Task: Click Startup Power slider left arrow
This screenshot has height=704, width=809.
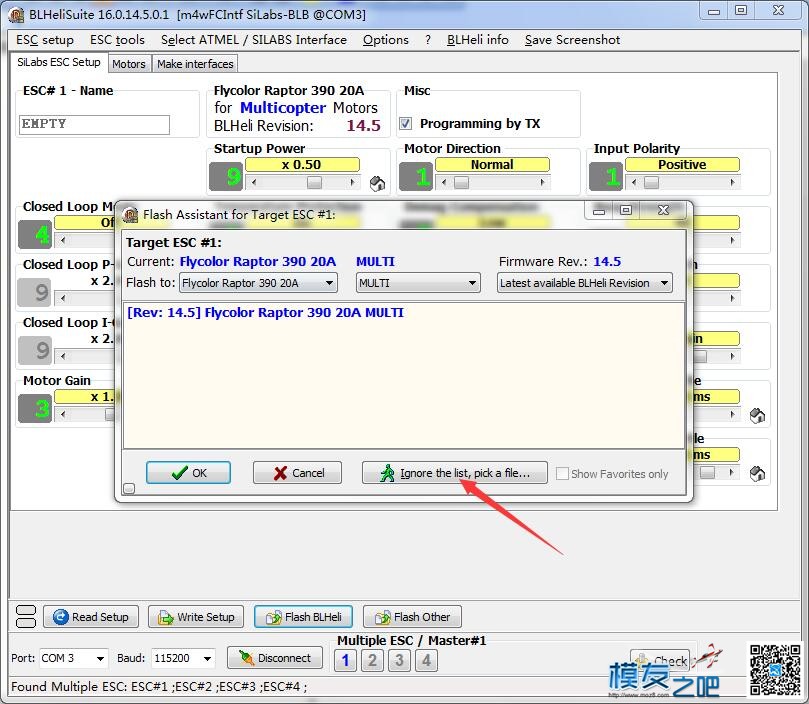Action: pos(254,182)
